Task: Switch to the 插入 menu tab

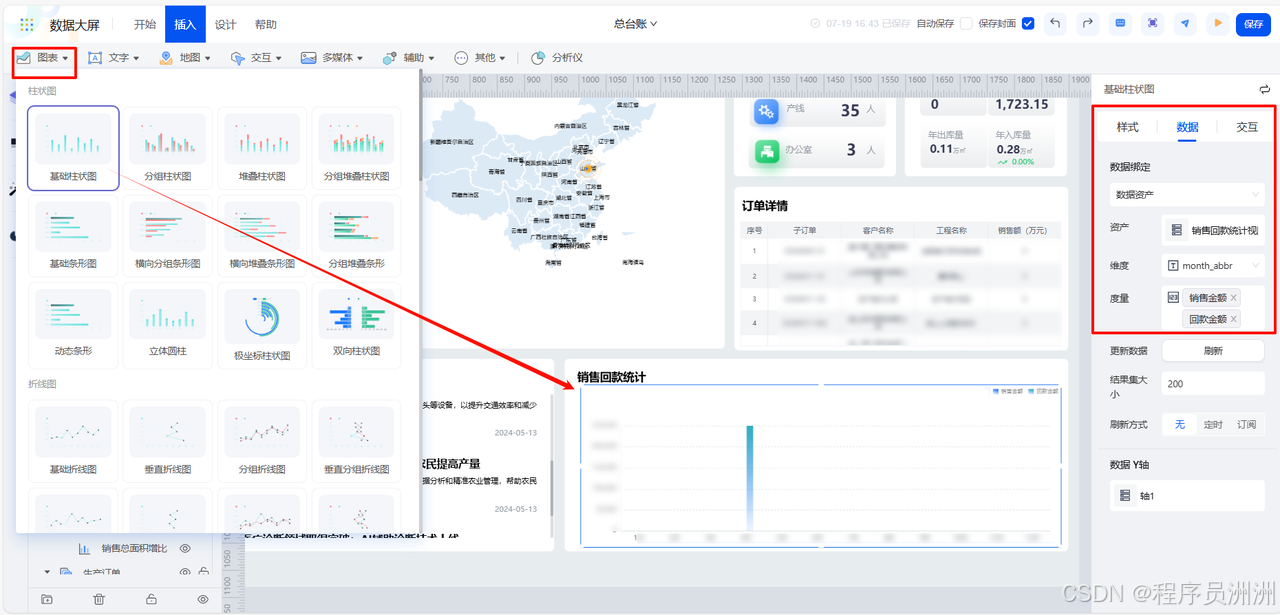Action: 185,25
